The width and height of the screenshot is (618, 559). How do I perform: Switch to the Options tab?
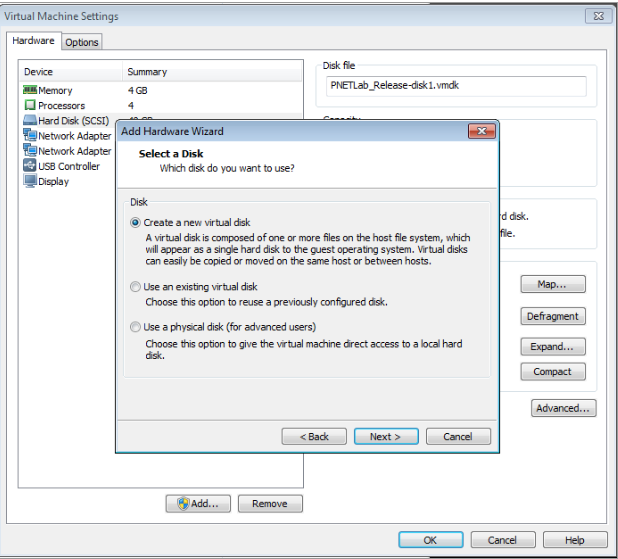(82, 42)
